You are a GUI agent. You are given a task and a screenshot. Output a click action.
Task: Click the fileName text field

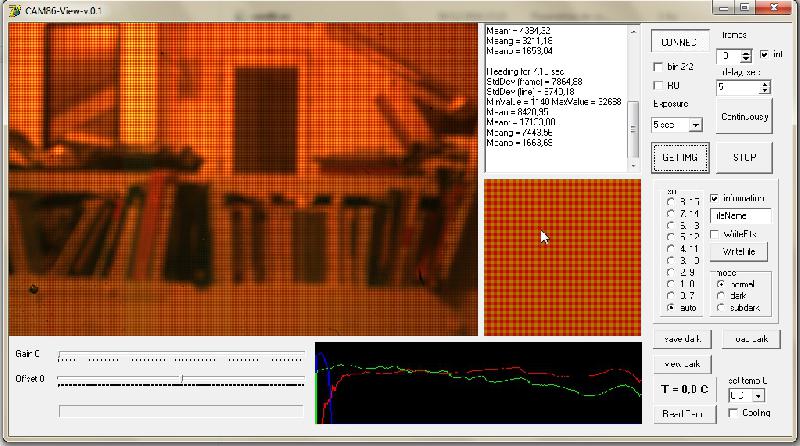pyautogui.click(x=740, y=216)
